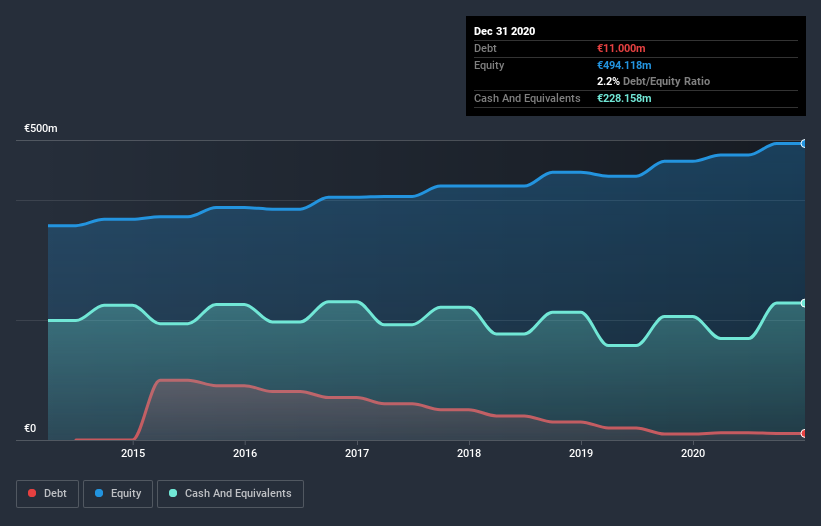Click the teal Cash And Equivalents endpoint marker
Screen dimensions: 821x526
pos(804,303)
